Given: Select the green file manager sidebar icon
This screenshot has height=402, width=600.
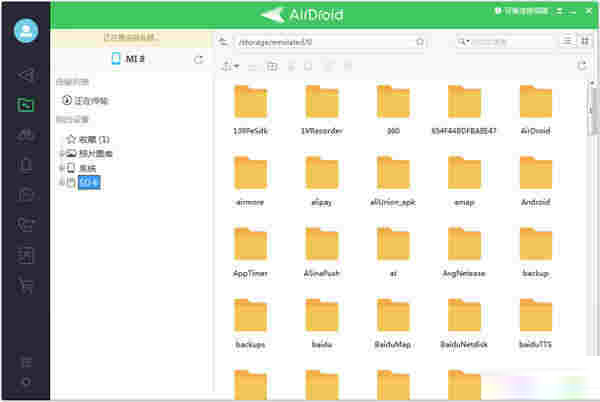Looking at the screenshot, I should coord(26,105).
